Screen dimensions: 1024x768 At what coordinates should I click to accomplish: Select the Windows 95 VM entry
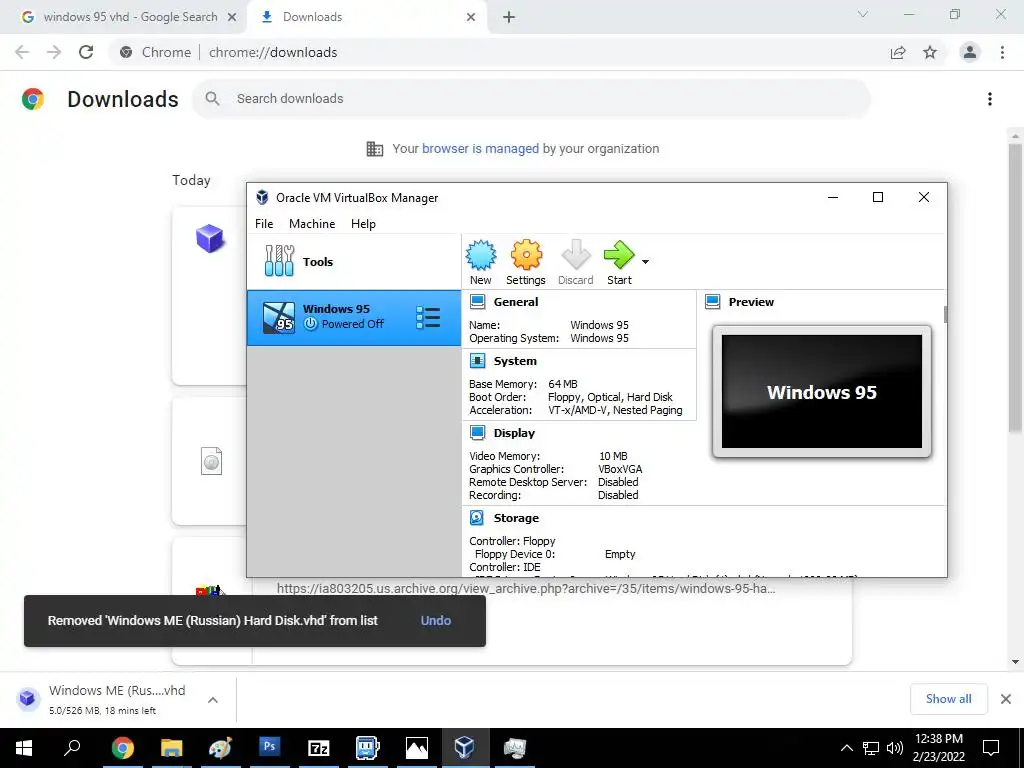(353, 317)
